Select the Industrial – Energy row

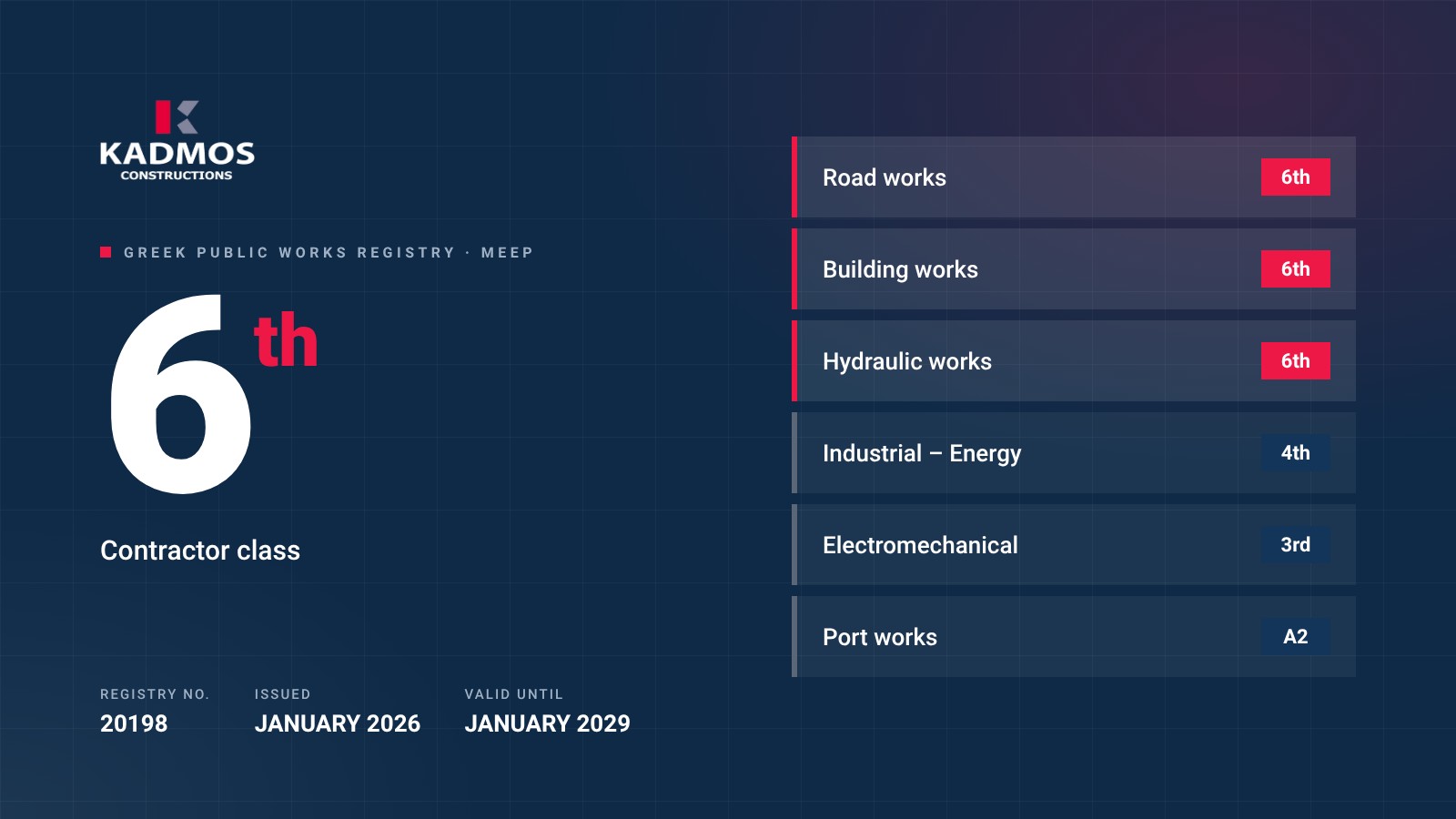1074,453
